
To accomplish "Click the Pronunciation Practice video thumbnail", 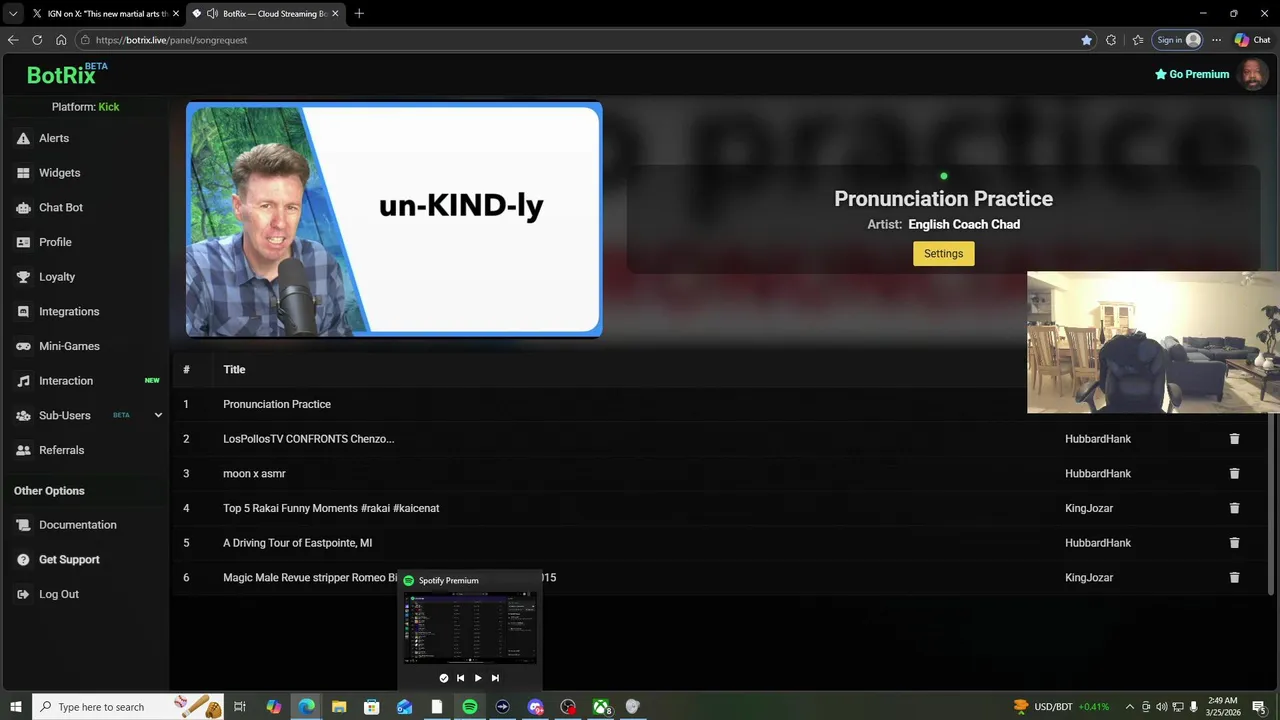I will [394, 220].
